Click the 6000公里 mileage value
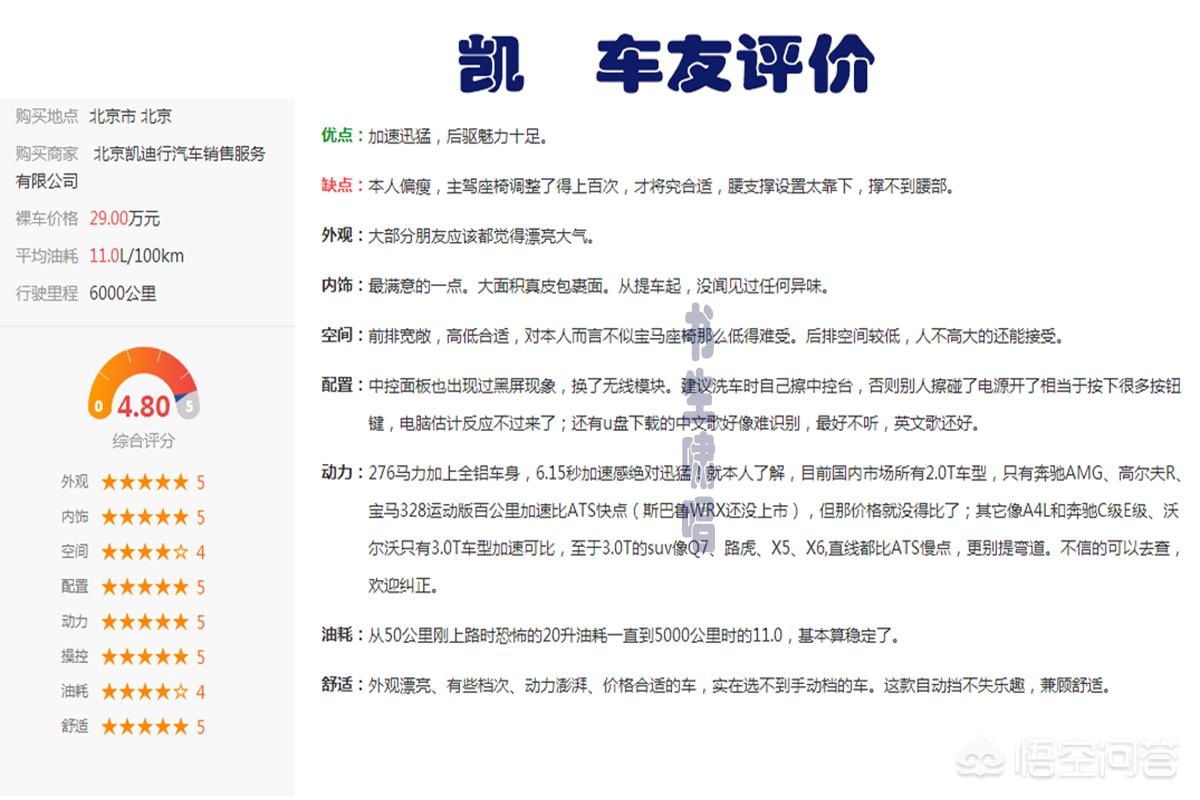 click(123, 294)
